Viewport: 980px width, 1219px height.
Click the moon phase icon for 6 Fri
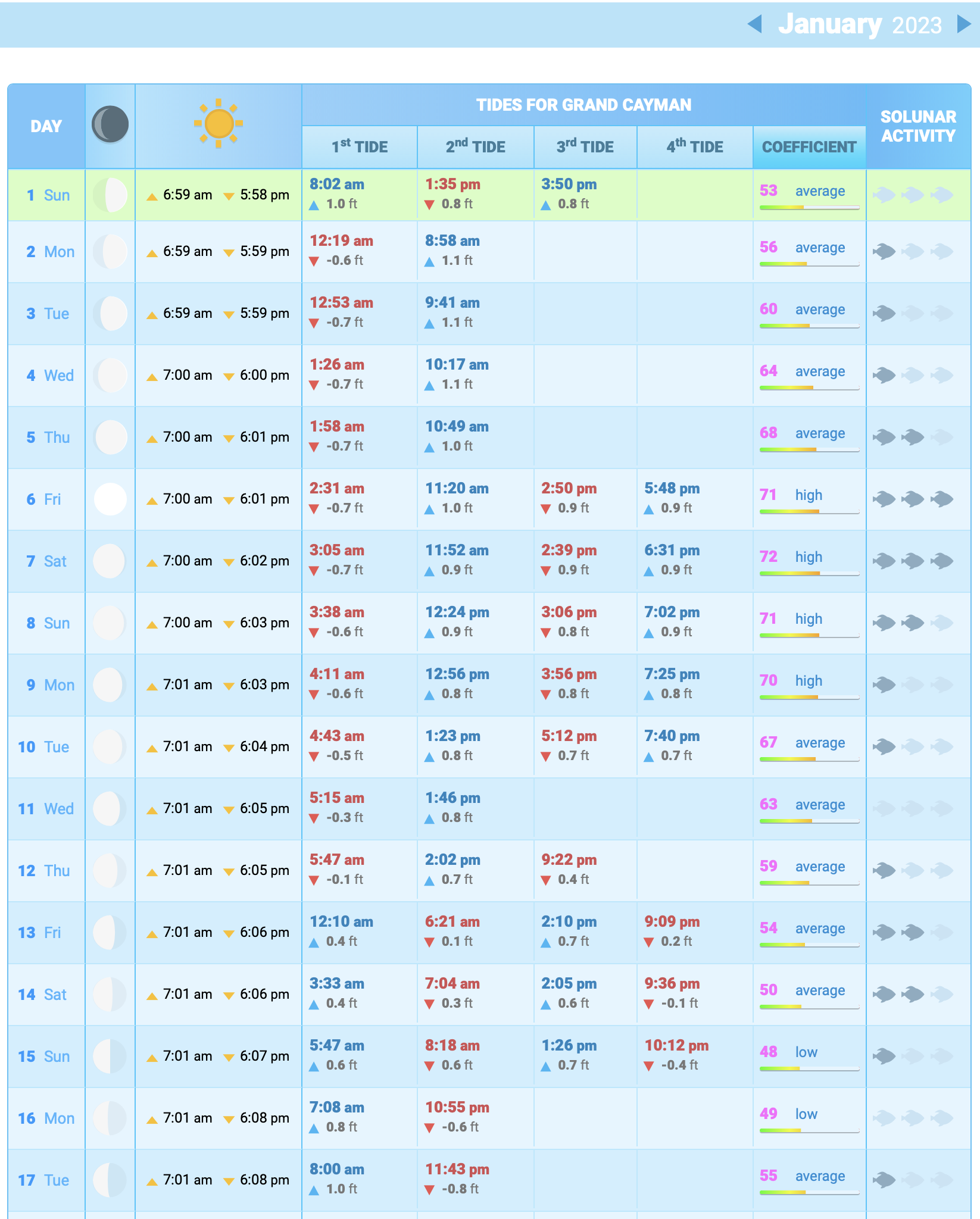tap(110, 499)
